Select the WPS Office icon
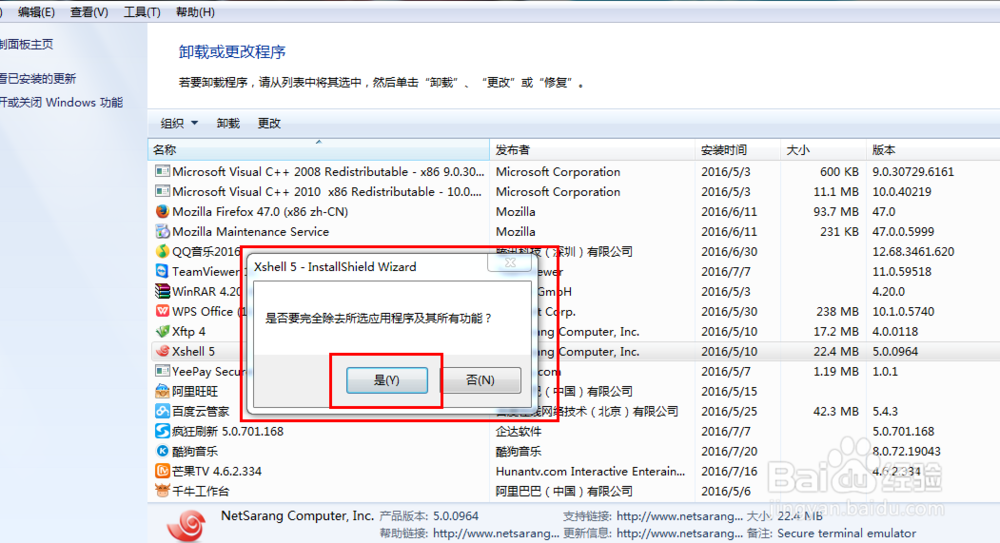1000x543 pixels. click(162, 311)
